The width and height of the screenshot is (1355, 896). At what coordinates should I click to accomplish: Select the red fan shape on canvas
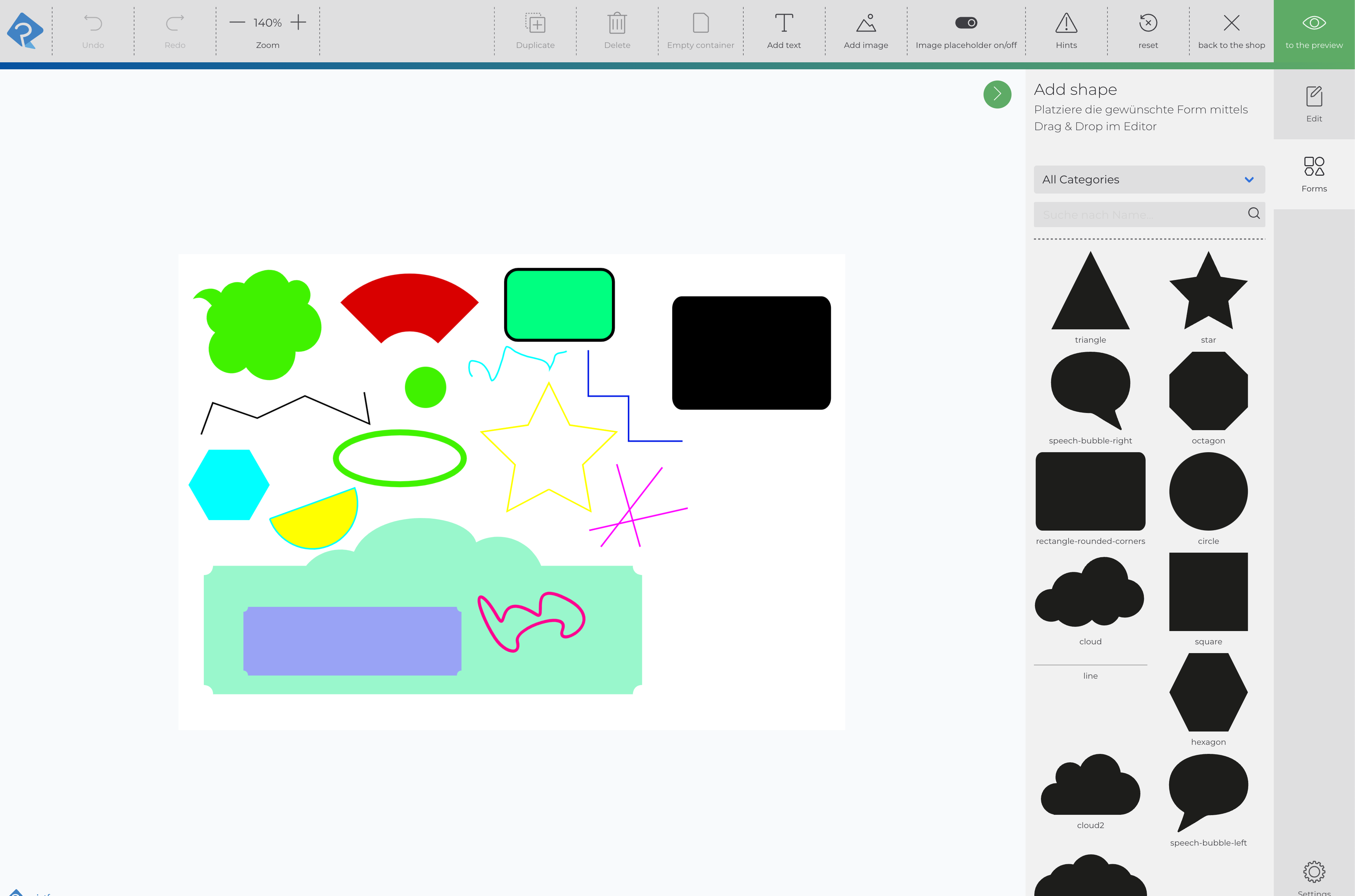pyautogui.click(x=409, y=303)
